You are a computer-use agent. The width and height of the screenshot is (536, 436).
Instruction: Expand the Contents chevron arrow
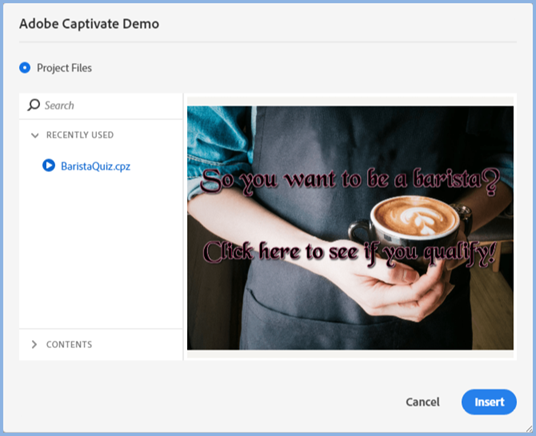point(34,344)
